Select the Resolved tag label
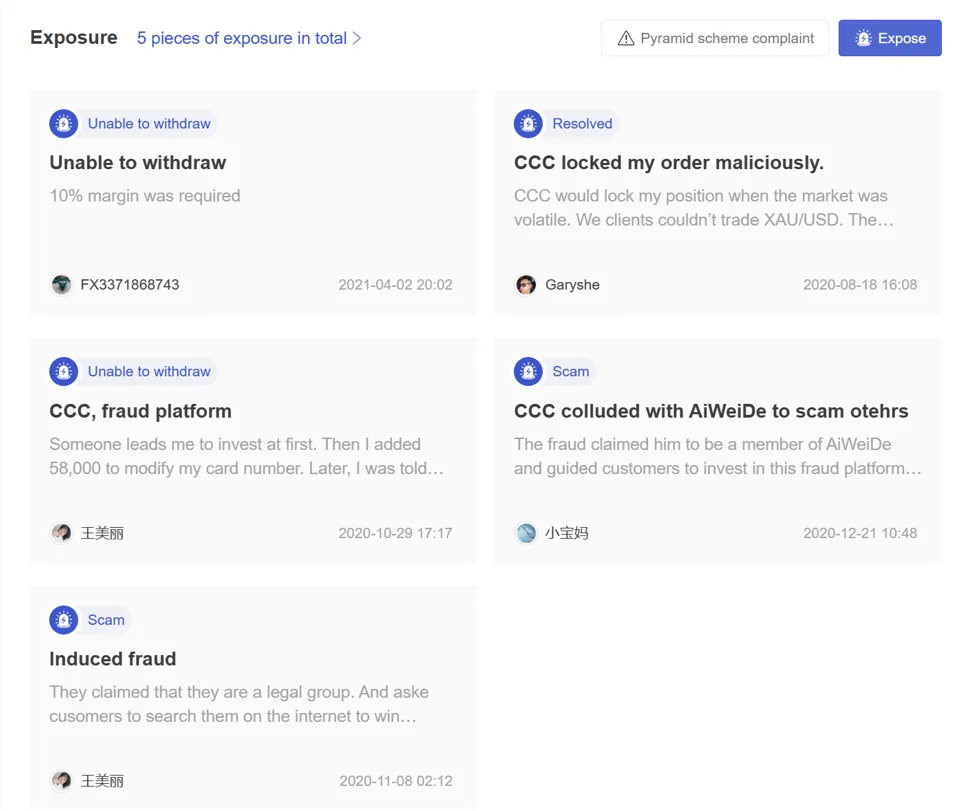 (582, 124)
